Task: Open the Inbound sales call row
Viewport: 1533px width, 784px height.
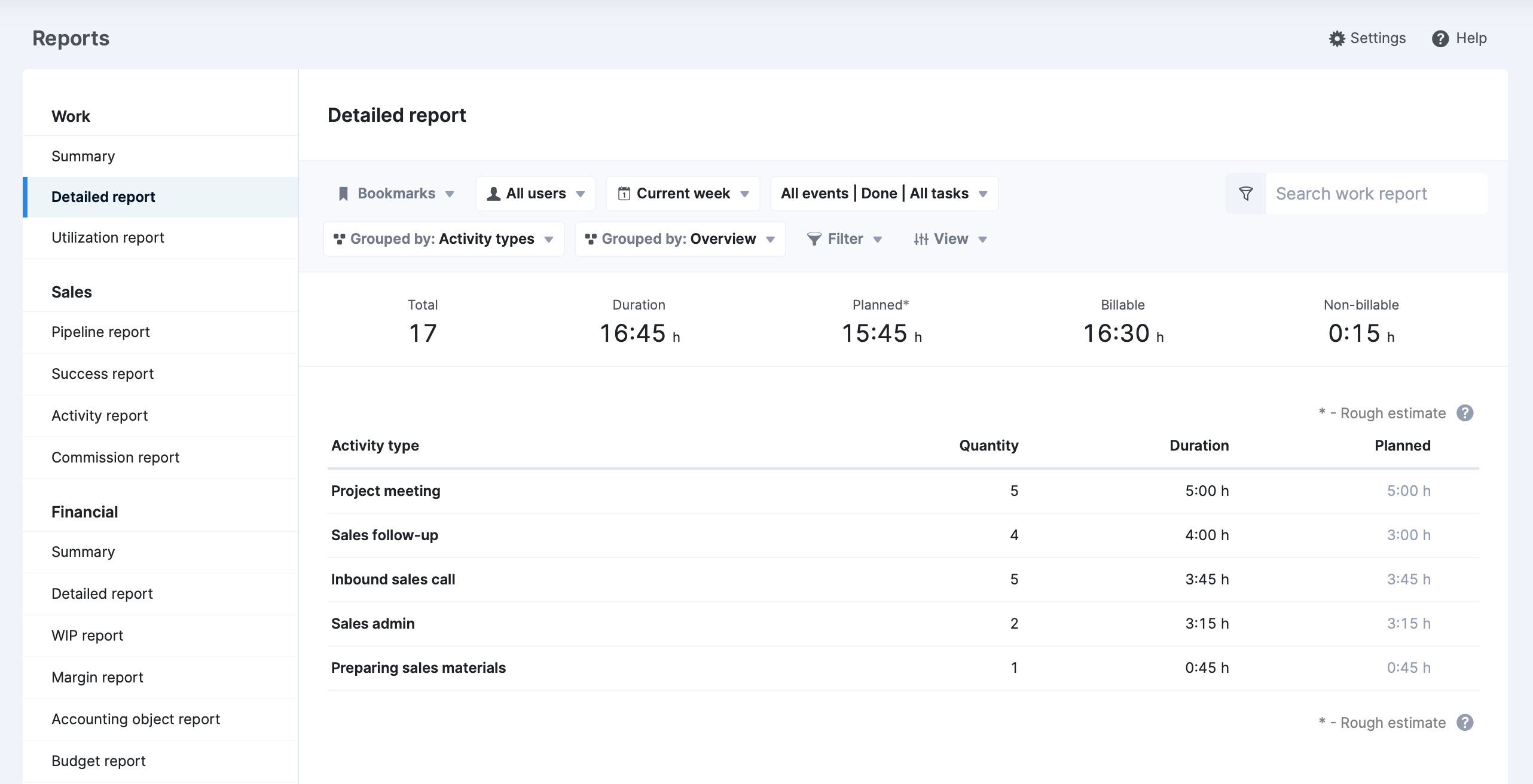Action: (903, 580)
